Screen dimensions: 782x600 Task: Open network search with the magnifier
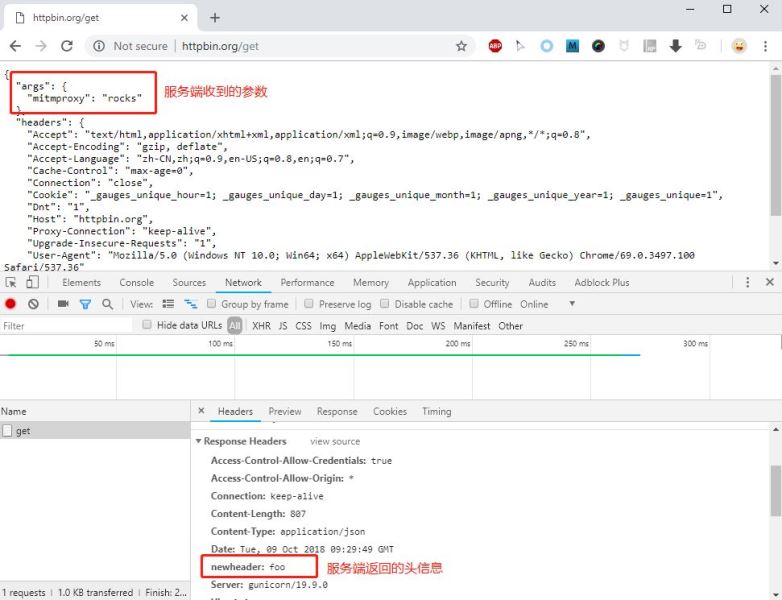coord(107,304)
